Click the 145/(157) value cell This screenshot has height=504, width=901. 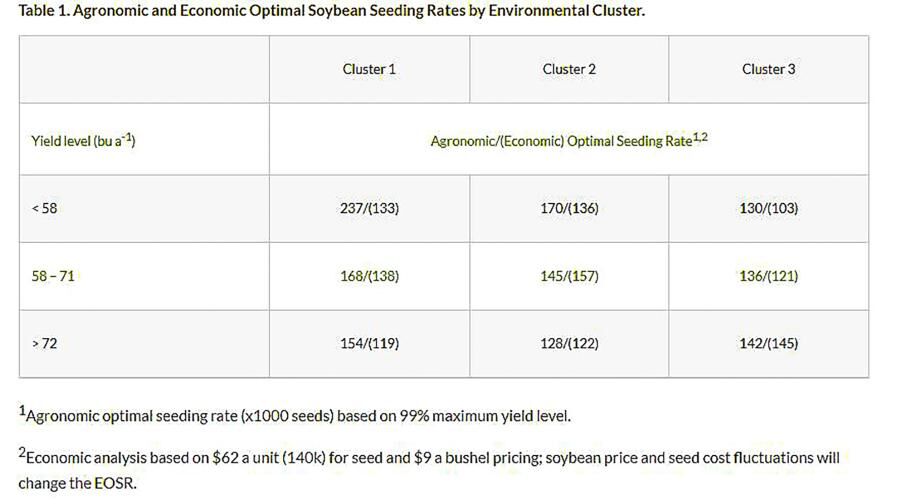point(569,276)
